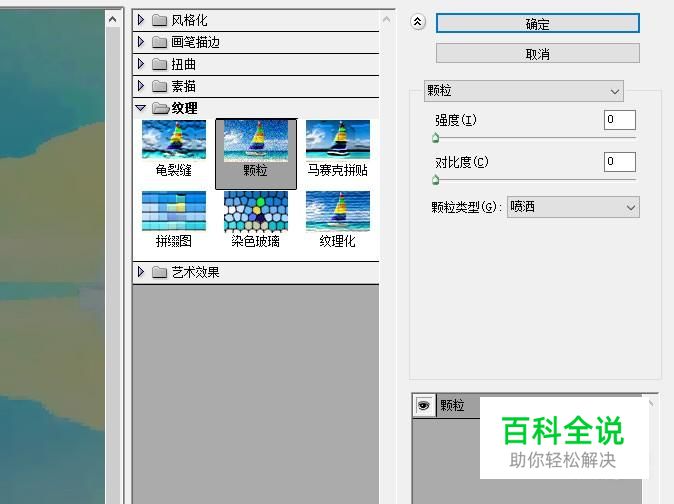
Task: Click the open 纹理 folder icon
Action: click(160, 108)
